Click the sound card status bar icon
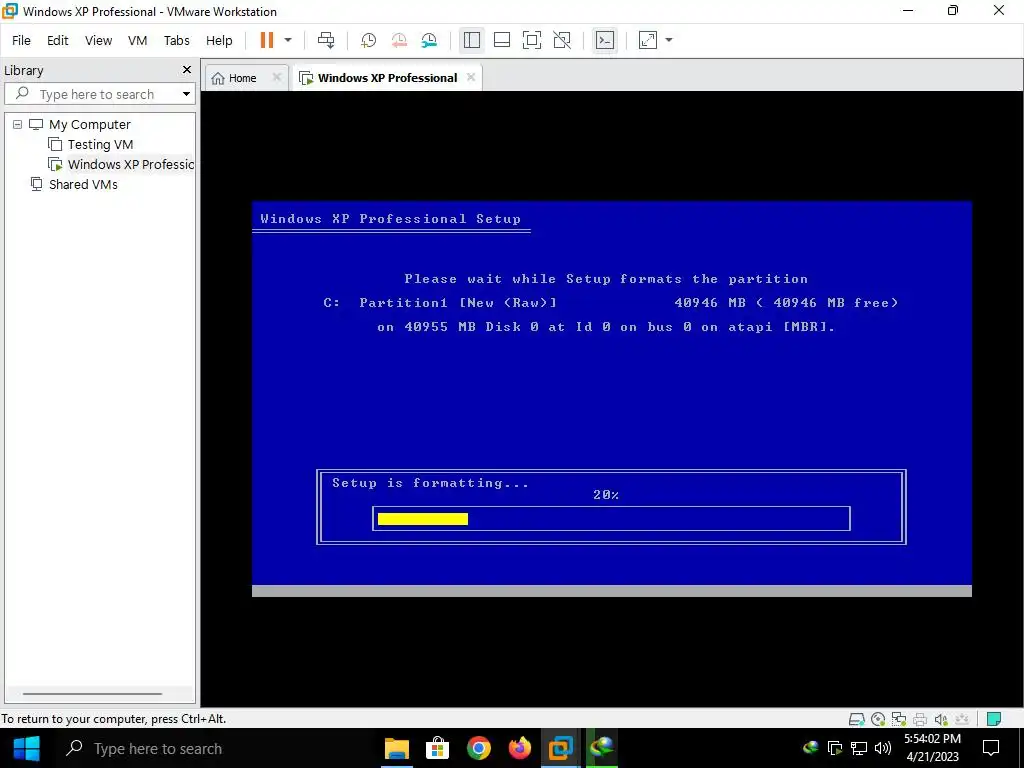The image size is (1024, 768). pyautogui.click(x=940, y=719)
